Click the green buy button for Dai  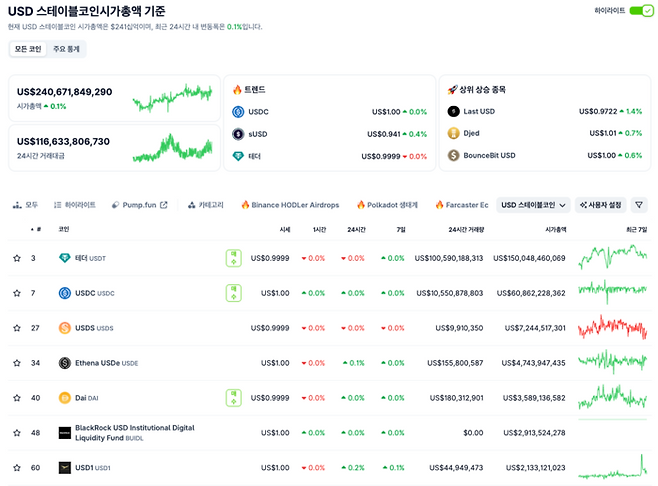pyautogui.click(x=234, y=397)
